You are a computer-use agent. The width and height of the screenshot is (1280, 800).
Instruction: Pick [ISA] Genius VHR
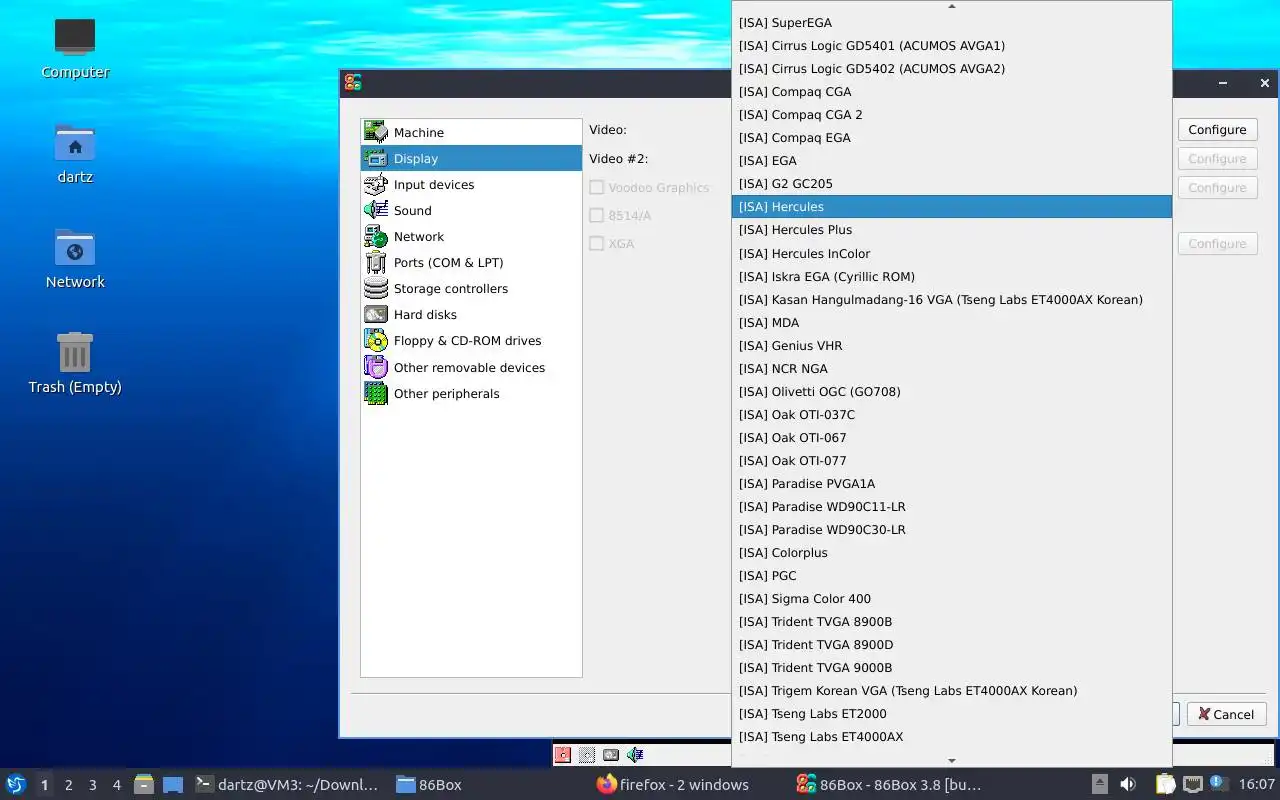point(952,345)
